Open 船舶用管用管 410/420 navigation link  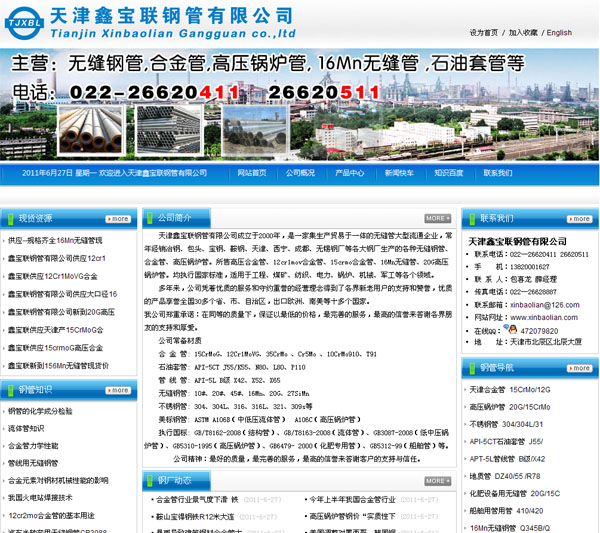click(507, 511)
